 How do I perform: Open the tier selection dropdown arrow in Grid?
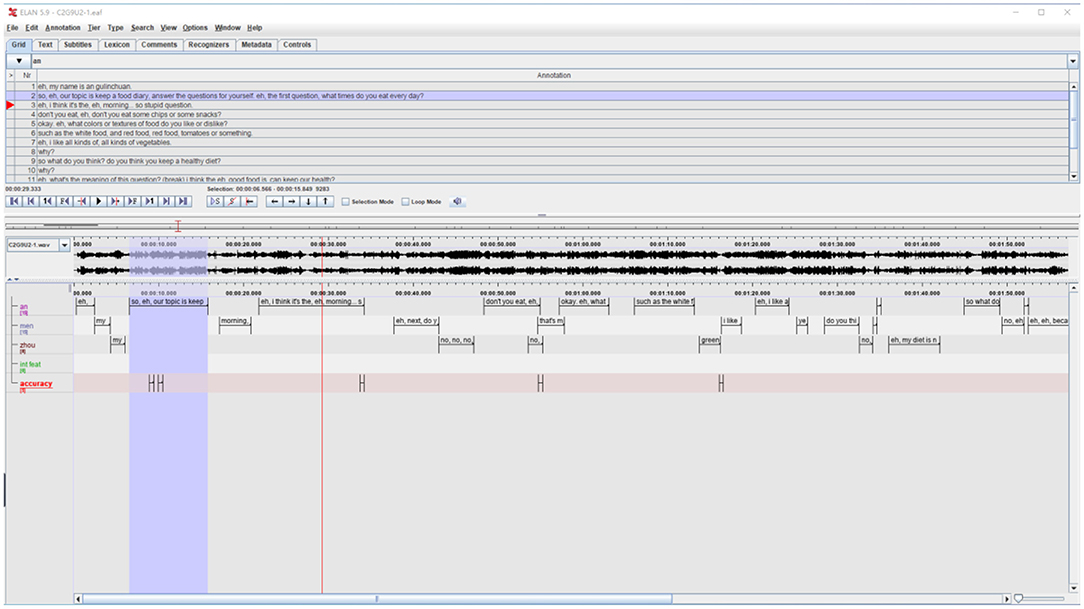[x=19, y=61]
